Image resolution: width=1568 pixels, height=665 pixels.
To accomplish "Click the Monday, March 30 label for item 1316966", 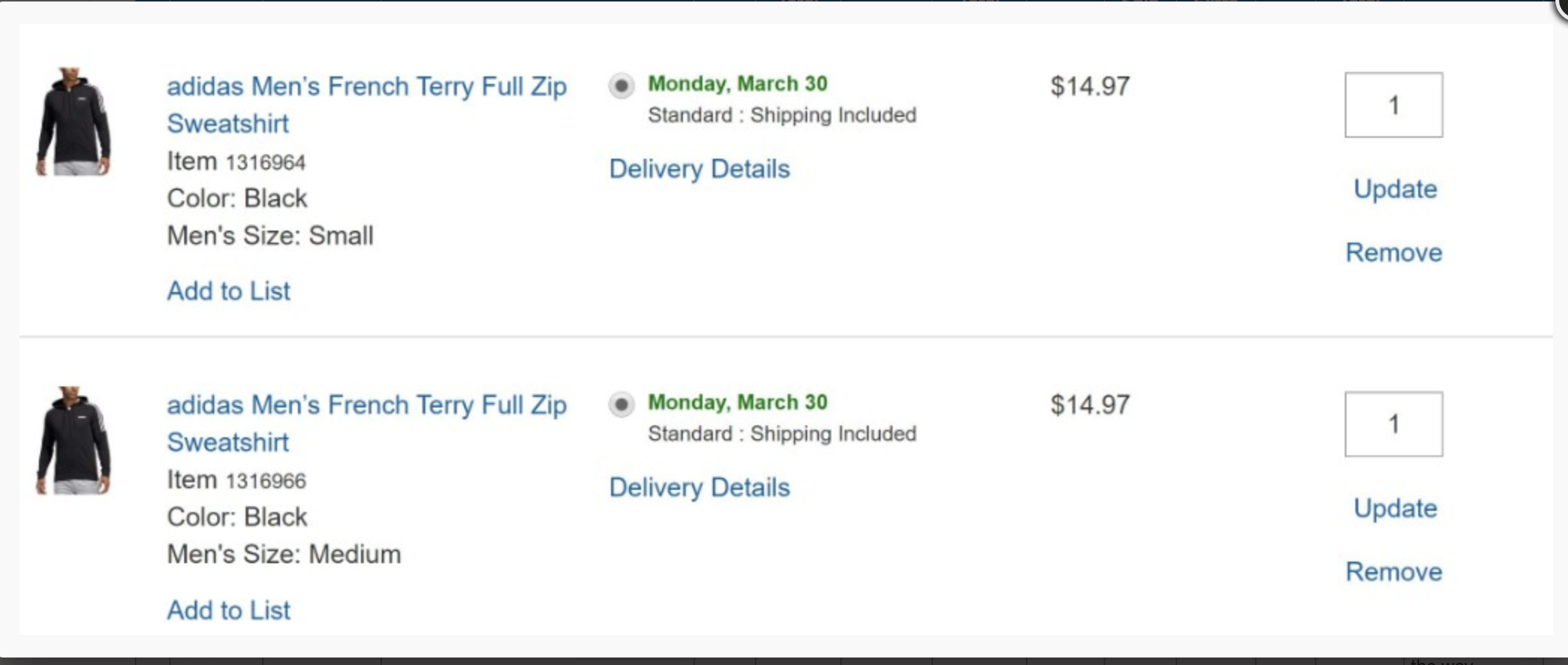I will tap(738, 402).
